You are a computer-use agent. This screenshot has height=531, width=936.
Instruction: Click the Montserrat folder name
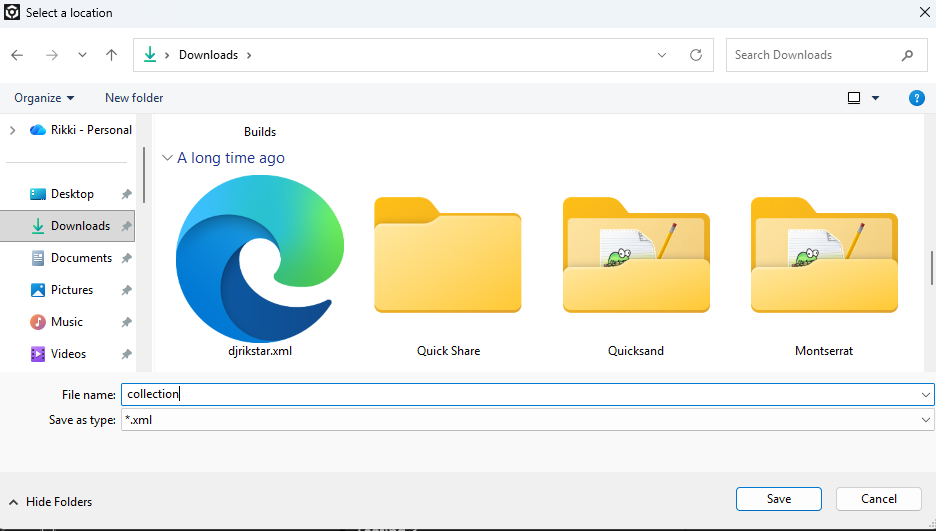[824, 351]
